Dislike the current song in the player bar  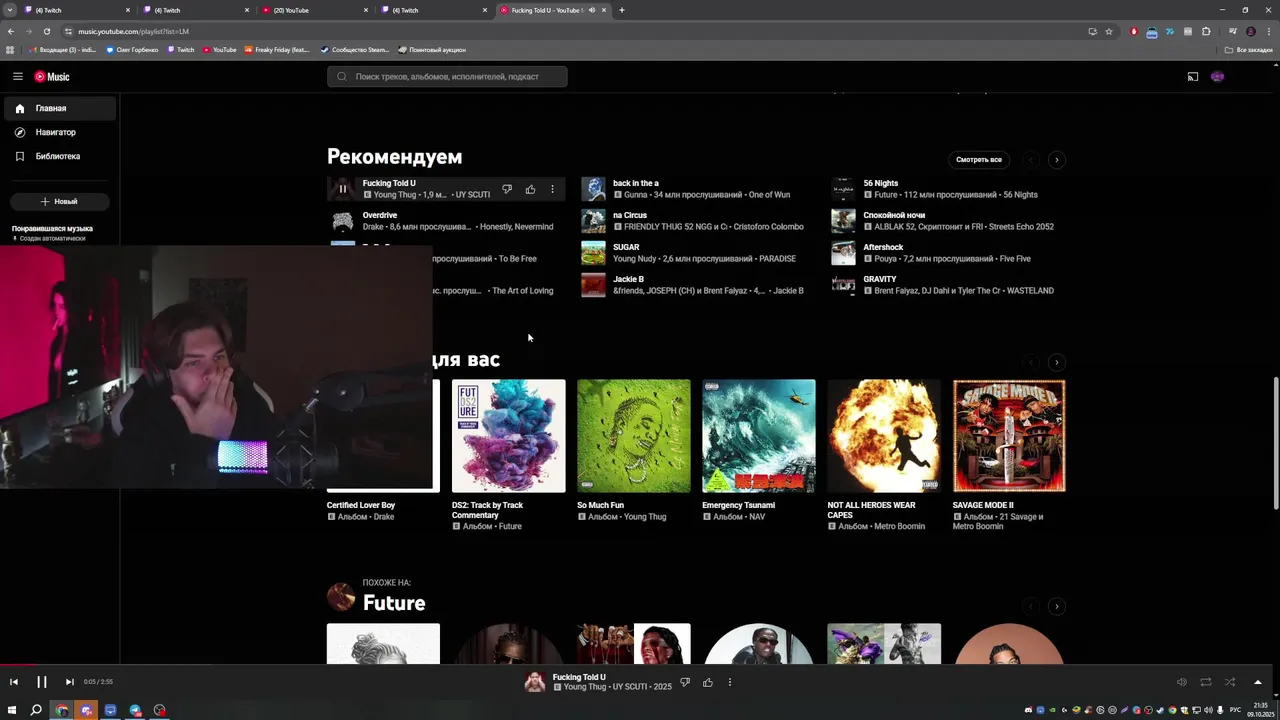685,682
